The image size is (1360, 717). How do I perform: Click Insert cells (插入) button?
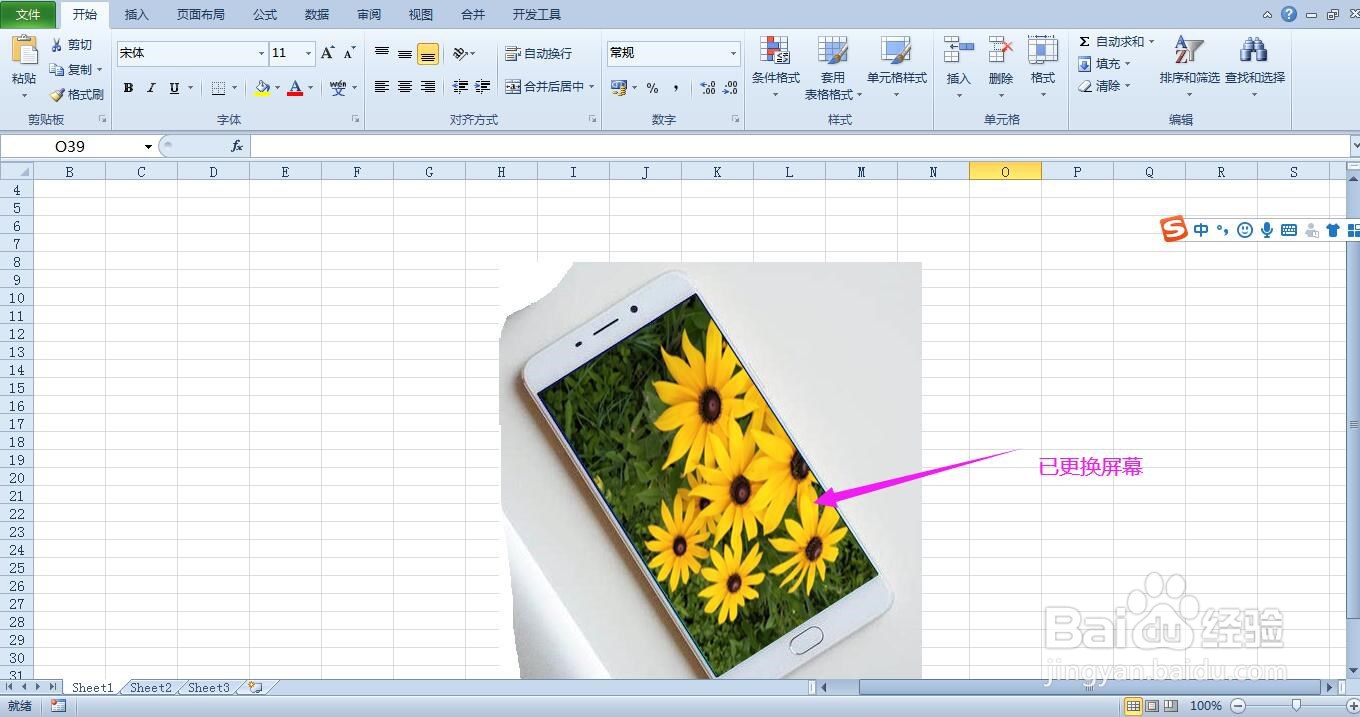click(x=958, y=67)
